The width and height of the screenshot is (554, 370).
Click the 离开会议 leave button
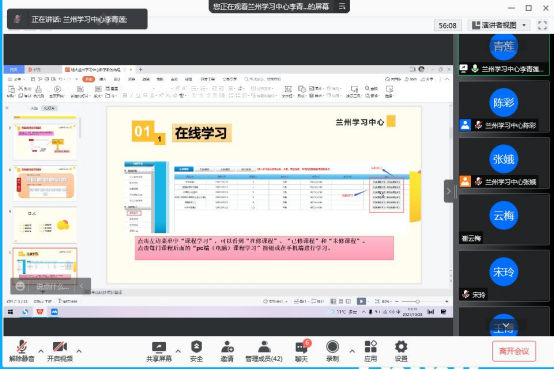coord(514,351)
